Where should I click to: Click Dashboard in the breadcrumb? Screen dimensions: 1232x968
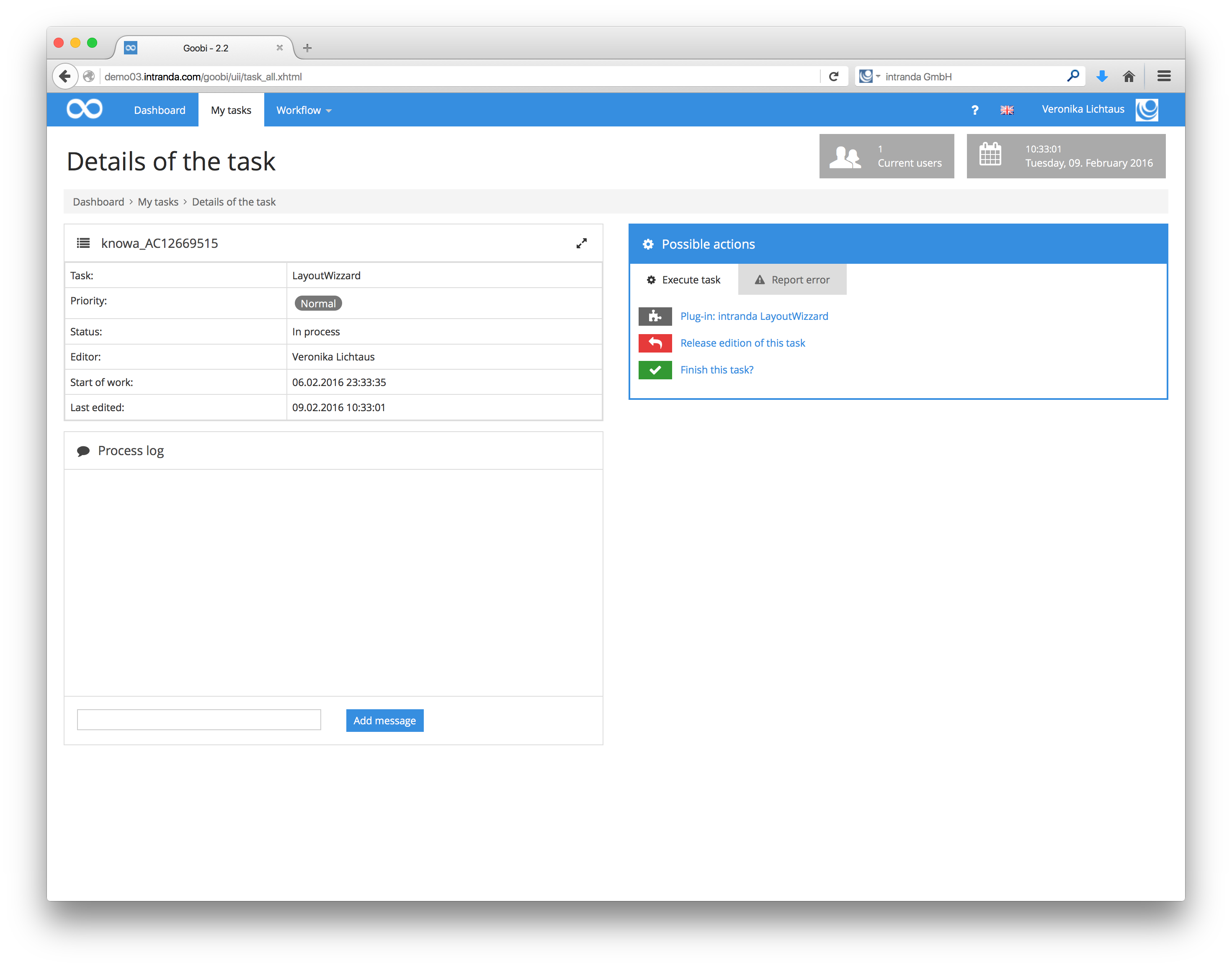tap(98, 202)
